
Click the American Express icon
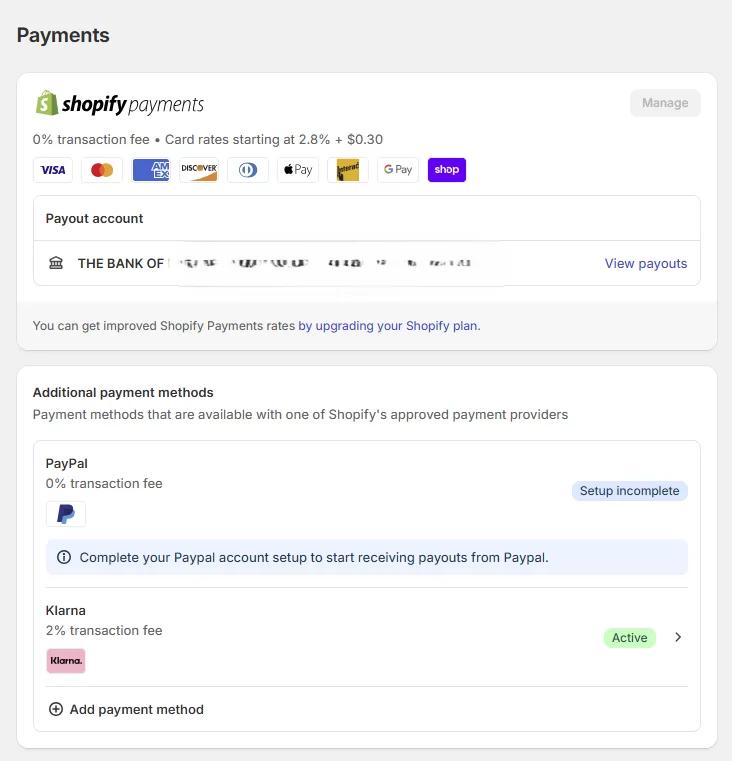pyautogui.click(x=151, y=170)
